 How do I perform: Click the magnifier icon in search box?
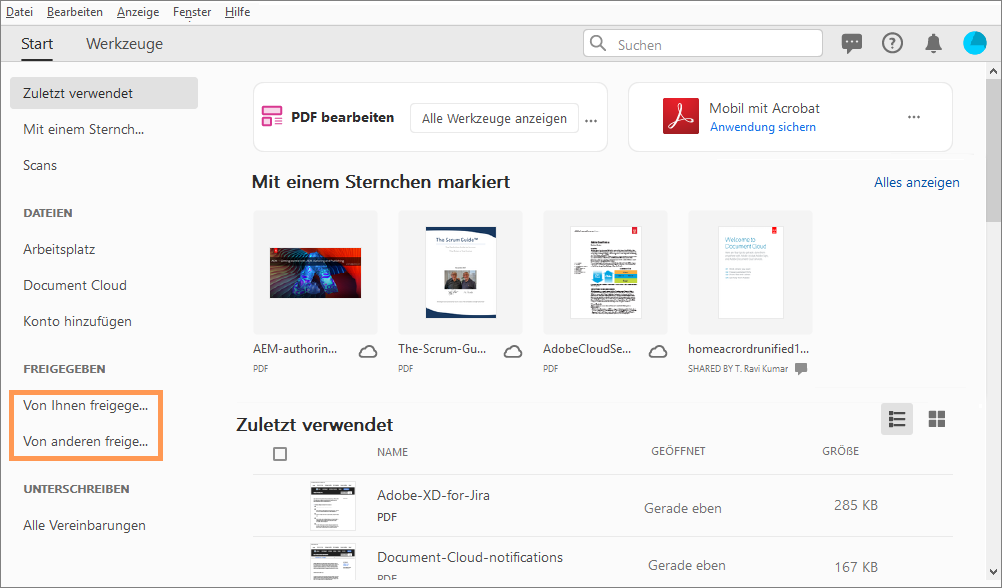[598, 43]
